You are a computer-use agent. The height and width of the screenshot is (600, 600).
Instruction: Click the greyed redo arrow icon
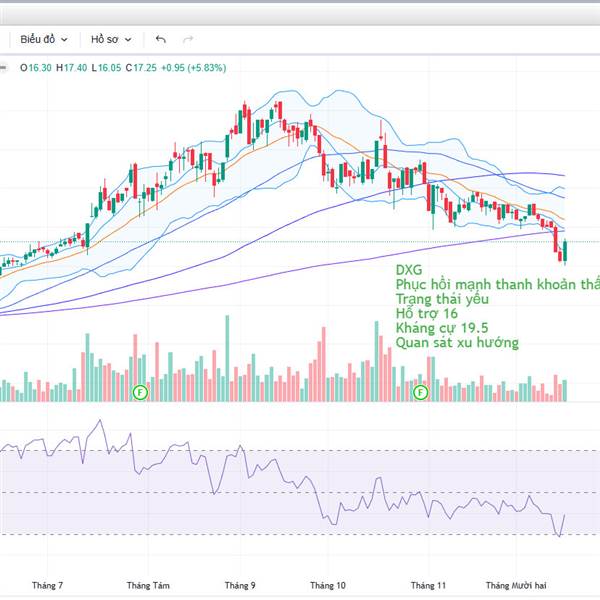coord(188,39)
